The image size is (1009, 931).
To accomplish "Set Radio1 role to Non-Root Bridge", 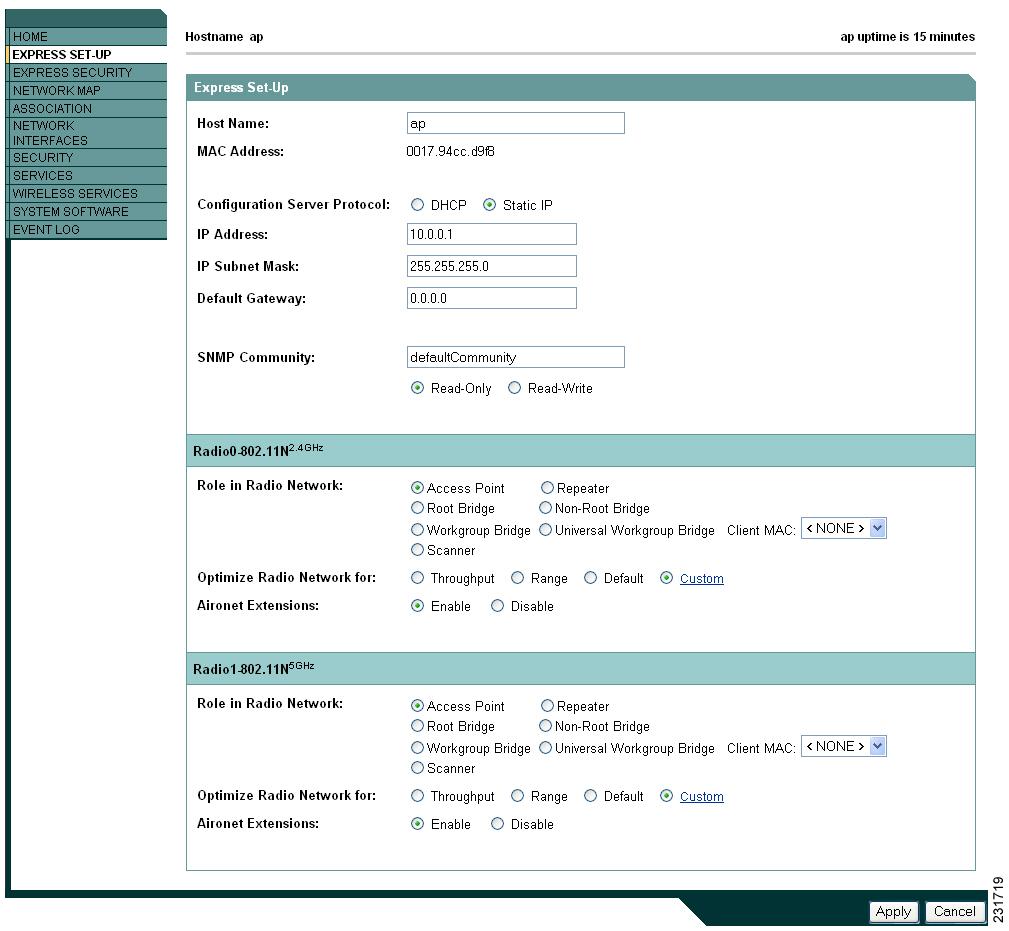I will (x=546, y=726).
